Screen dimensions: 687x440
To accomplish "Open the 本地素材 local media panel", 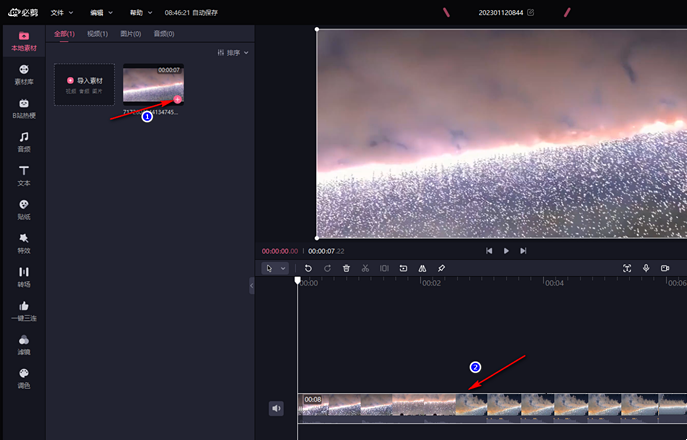I will (x=24, y=41).
